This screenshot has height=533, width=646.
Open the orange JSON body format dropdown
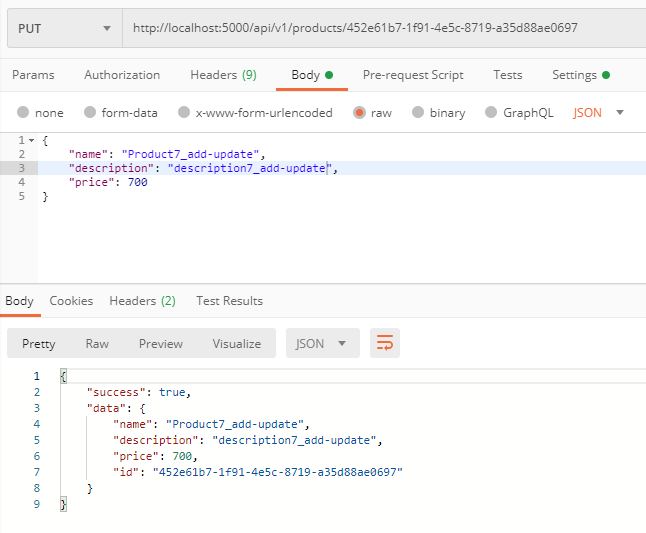click(598, 112)
